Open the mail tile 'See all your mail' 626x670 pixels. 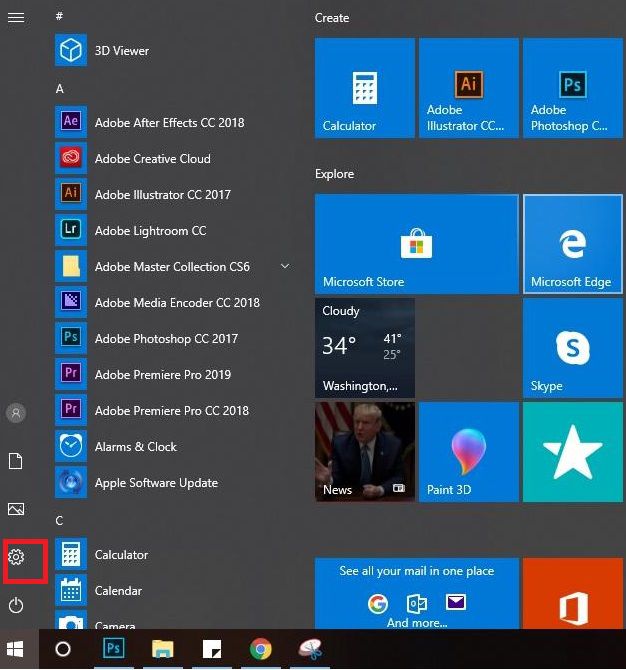point(417,594)
